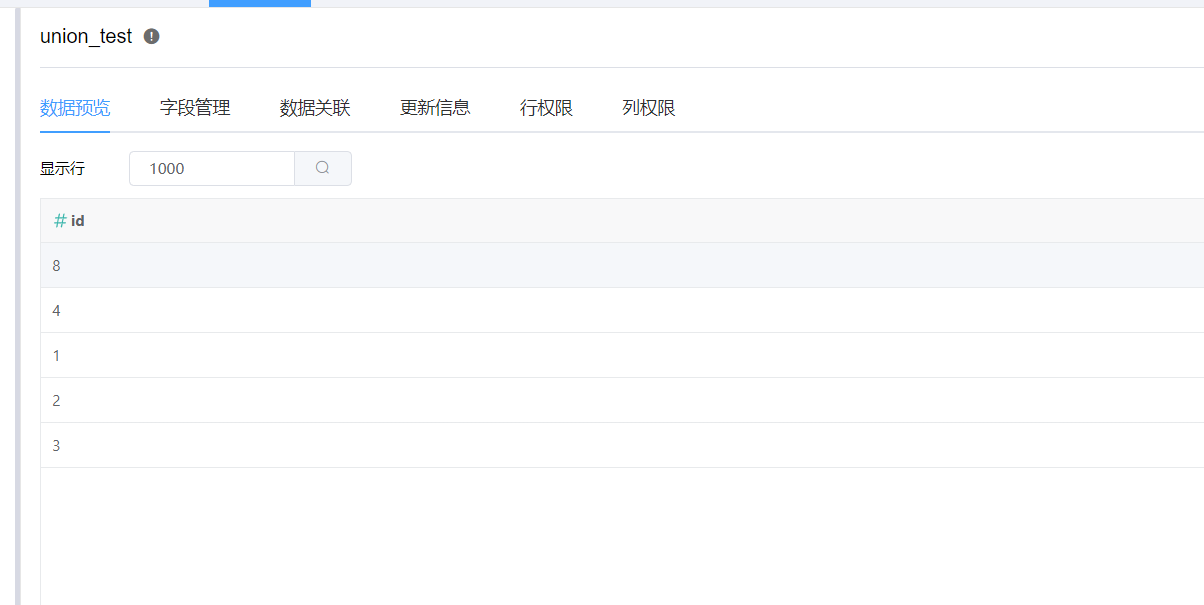Switch to the 字段管理 tab

tap(194, 108)
